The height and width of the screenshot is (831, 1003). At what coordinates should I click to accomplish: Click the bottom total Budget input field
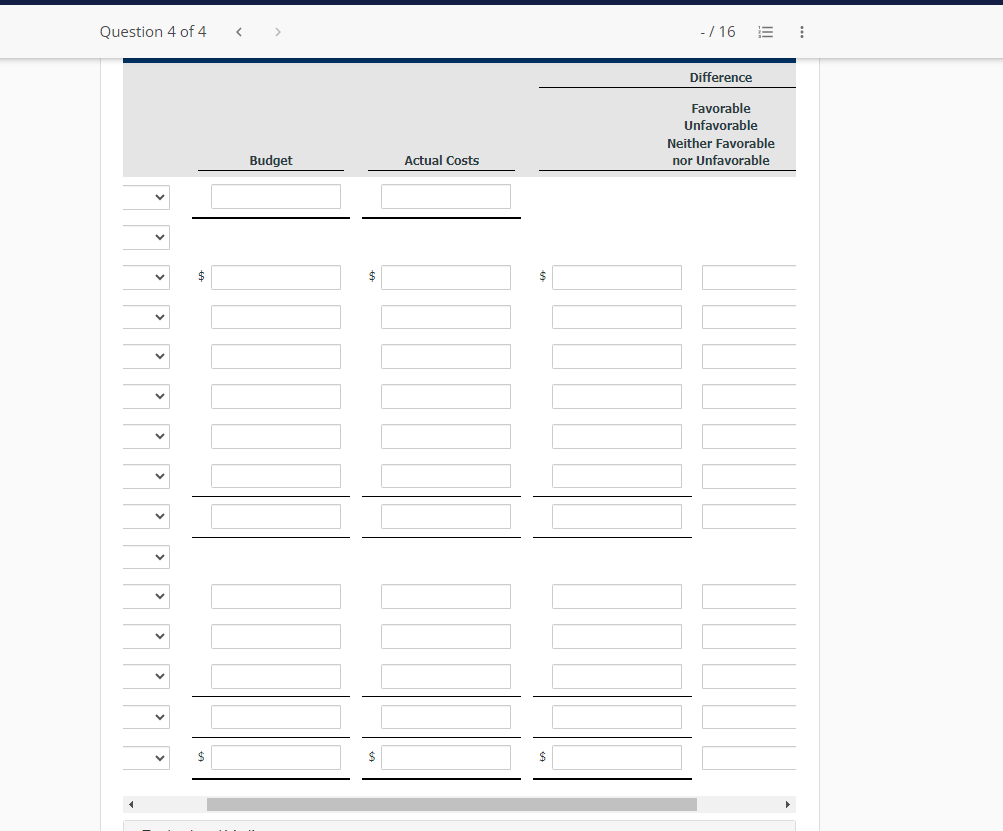pyautogui.click(x=275, y=756)
